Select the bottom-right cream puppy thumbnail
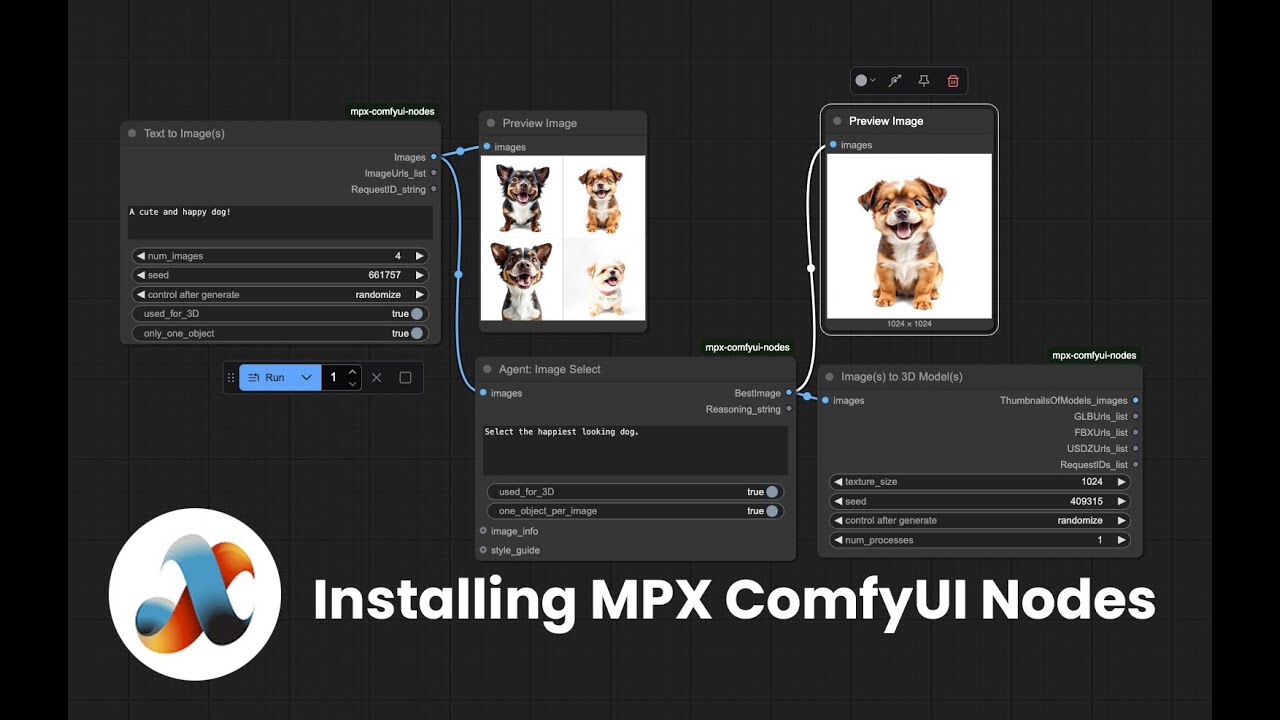 604,279
